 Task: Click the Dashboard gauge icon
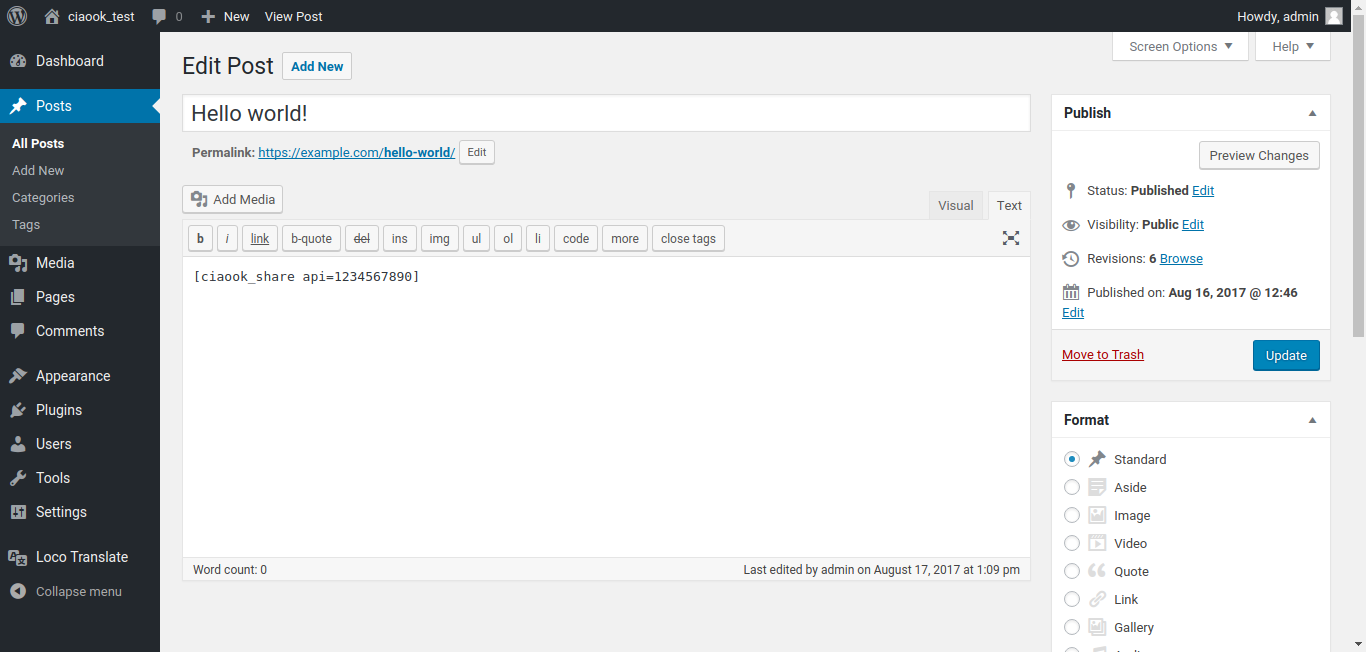[18, 61]
